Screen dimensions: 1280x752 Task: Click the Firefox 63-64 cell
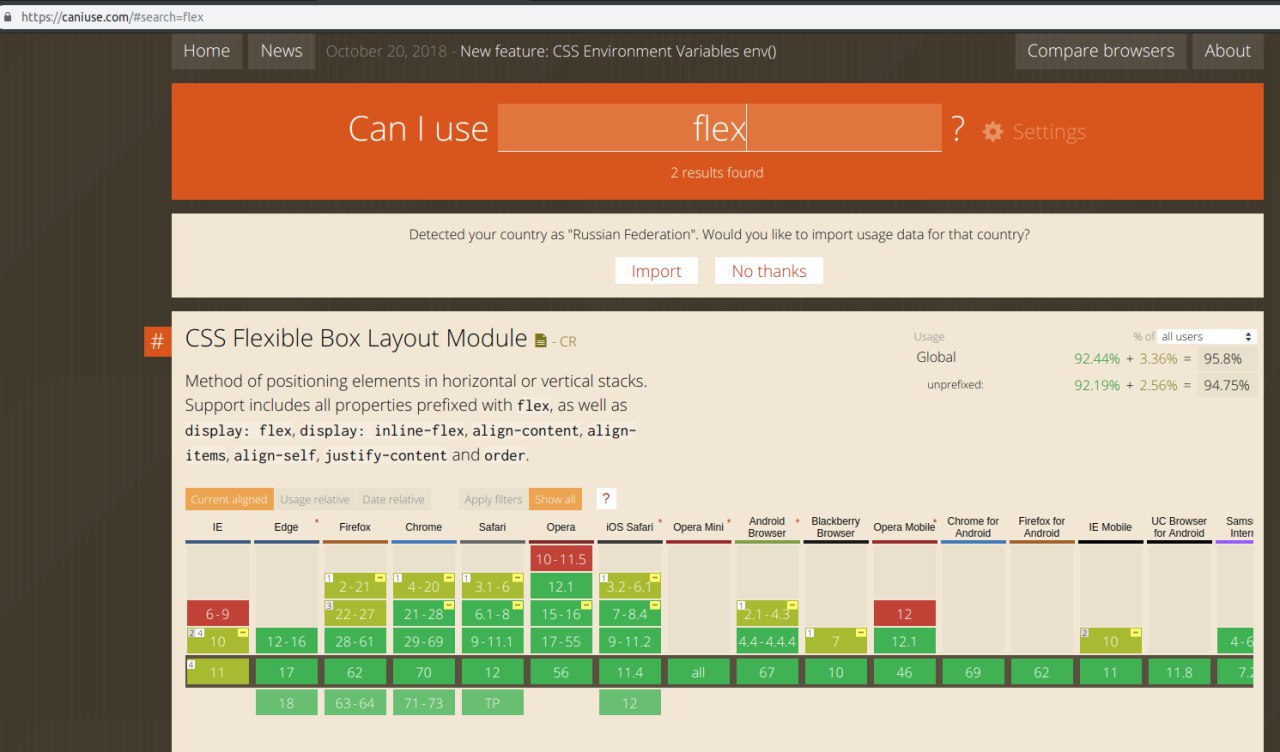355,703
